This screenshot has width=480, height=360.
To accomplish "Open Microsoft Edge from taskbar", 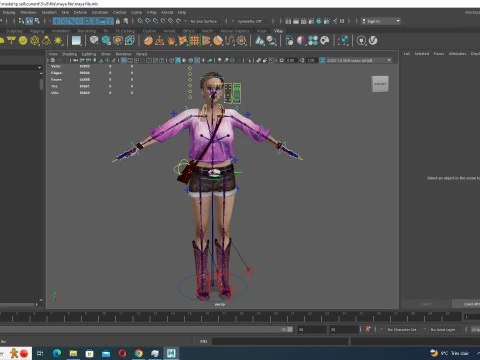I will pos(57,353).
